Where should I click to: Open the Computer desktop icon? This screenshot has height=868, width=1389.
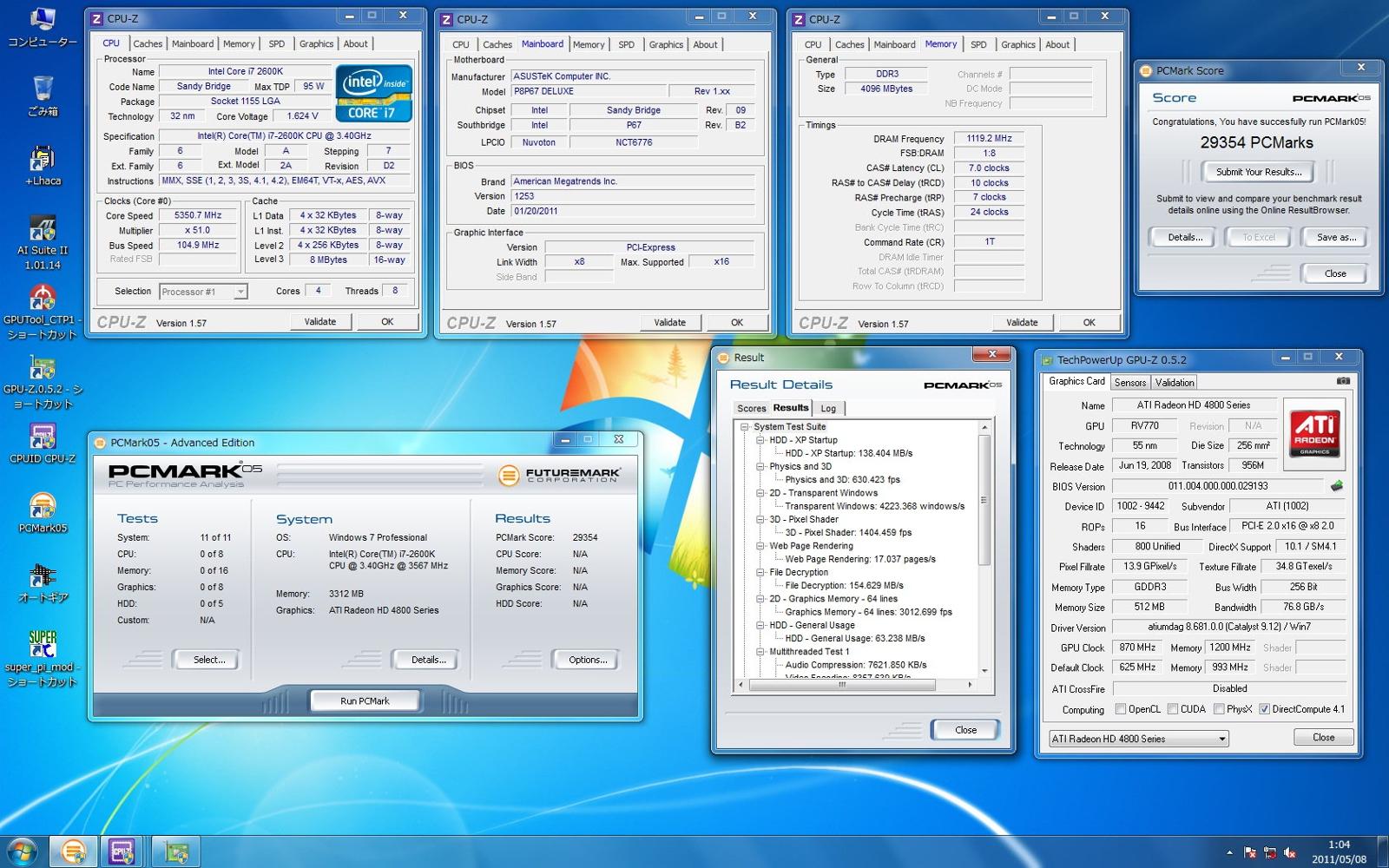pyautogui.click(x=43, y=28)
